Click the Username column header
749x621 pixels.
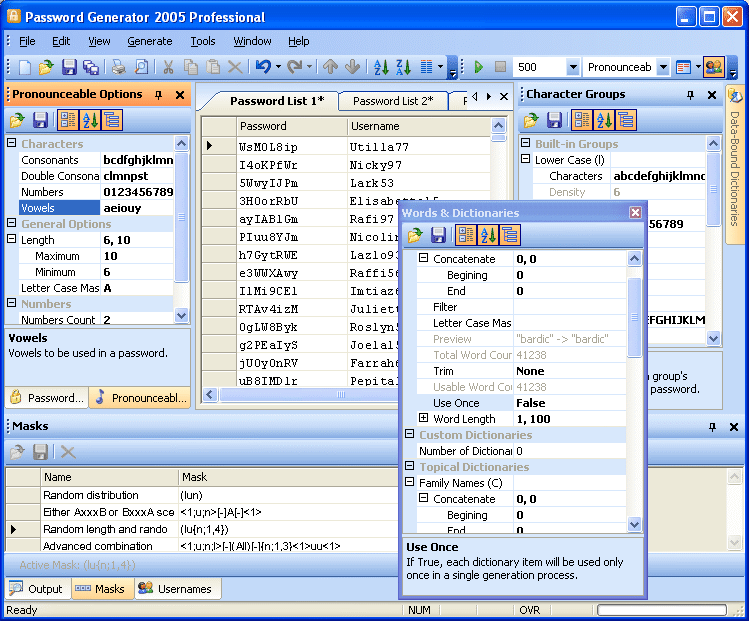point(419,126)
